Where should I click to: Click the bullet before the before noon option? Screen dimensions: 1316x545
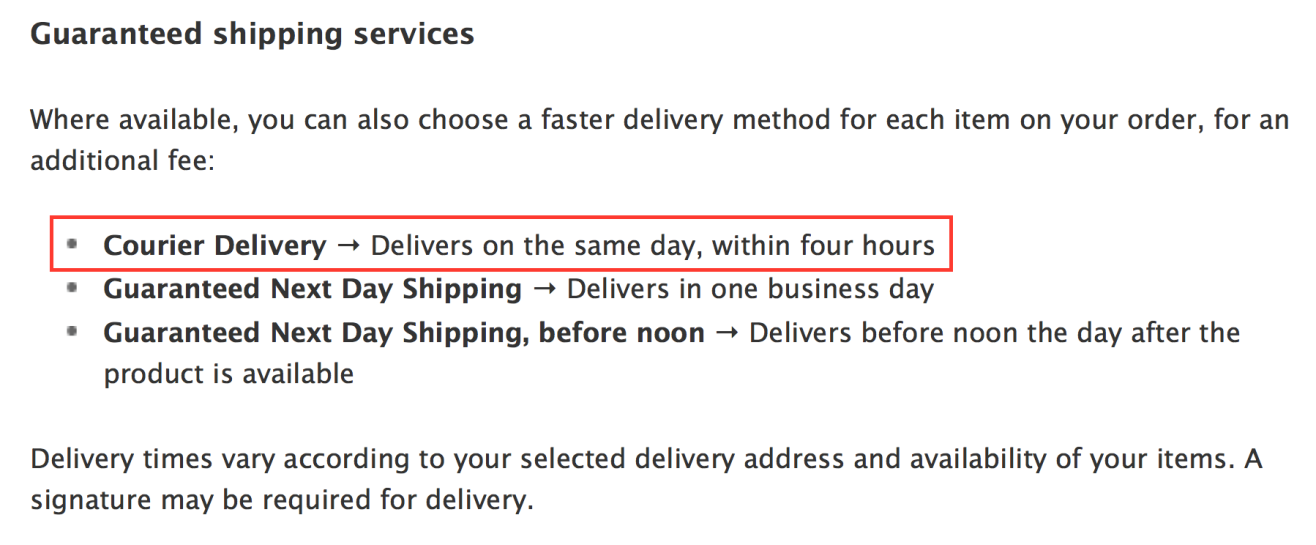(71, 331)
